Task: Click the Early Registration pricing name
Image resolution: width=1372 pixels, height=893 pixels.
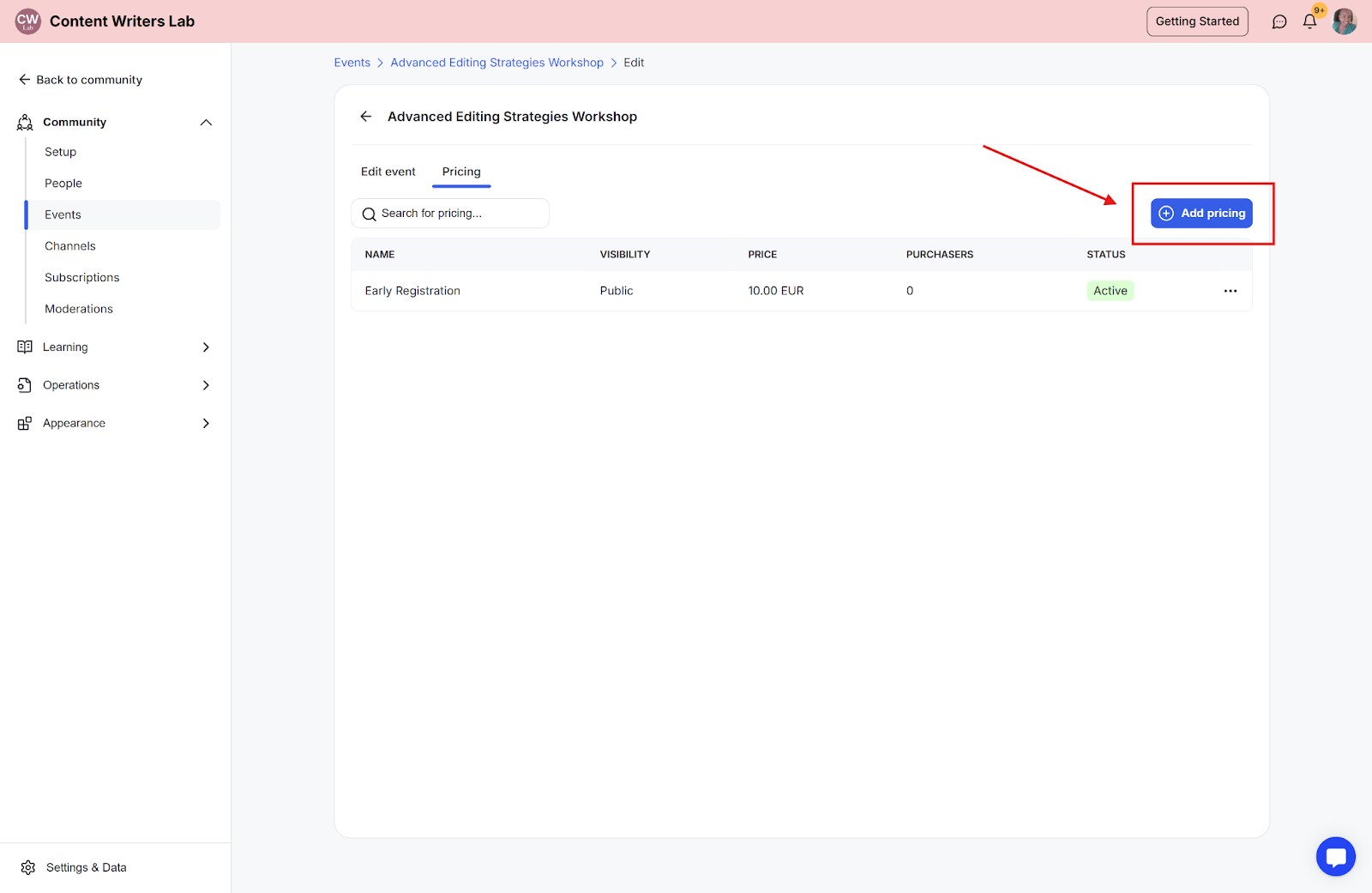Action: pyautogui.click(x=412, y=291)
